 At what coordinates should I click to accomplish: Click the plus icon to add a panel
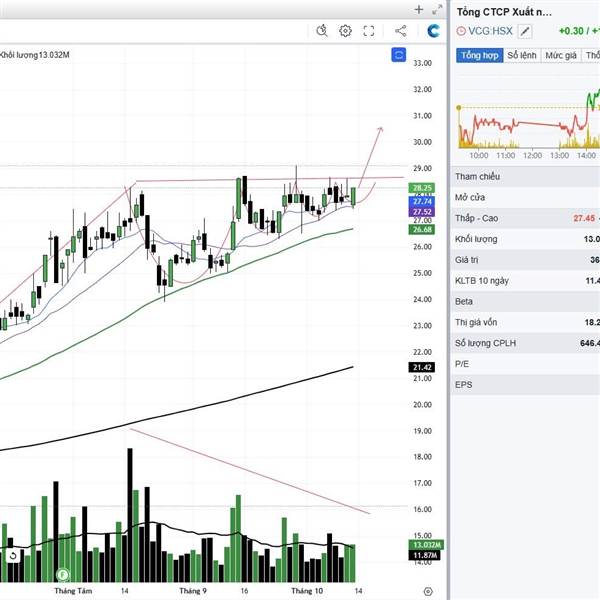pyautogui.click(x=419, y=10)
